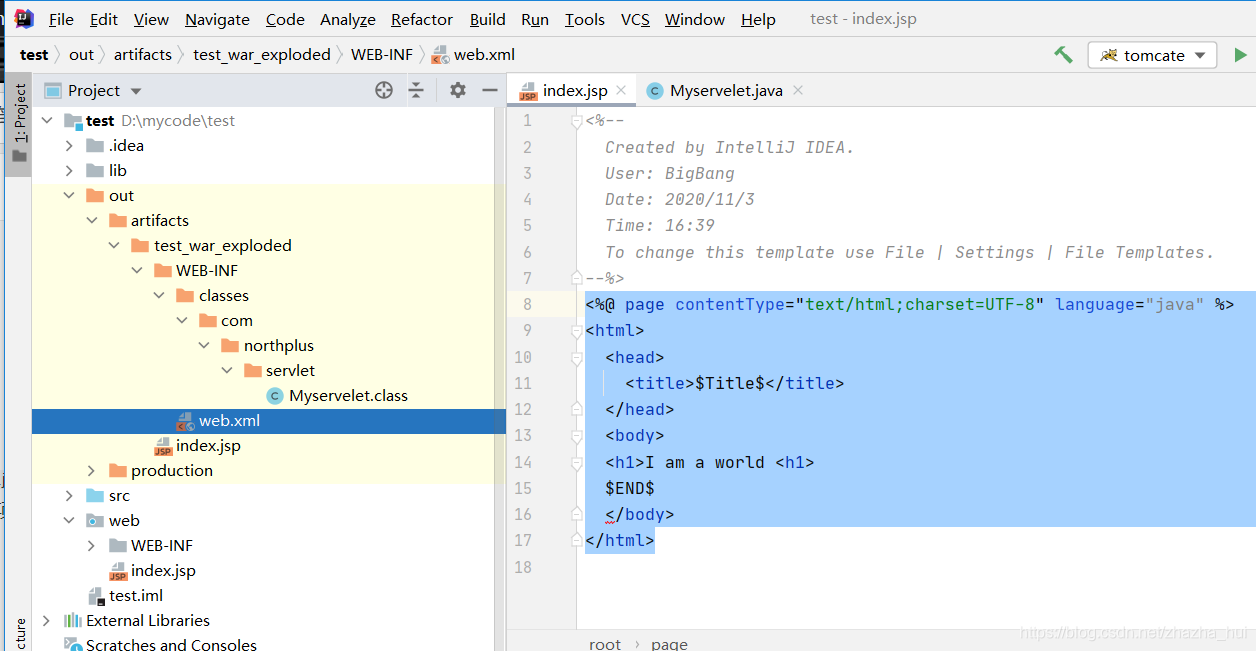This screenshot has width=1256, height=651.
Task: Open the Window menu
Action: coord(695,20)
